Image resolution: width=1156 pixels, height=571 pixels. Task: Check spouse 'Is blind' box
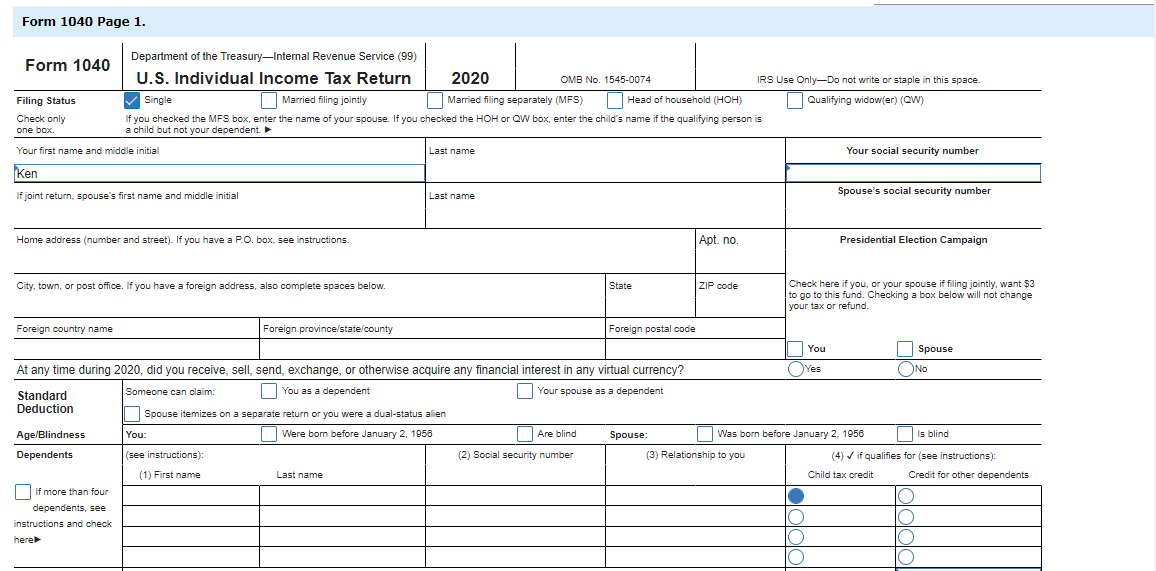(x=905, y=434)
